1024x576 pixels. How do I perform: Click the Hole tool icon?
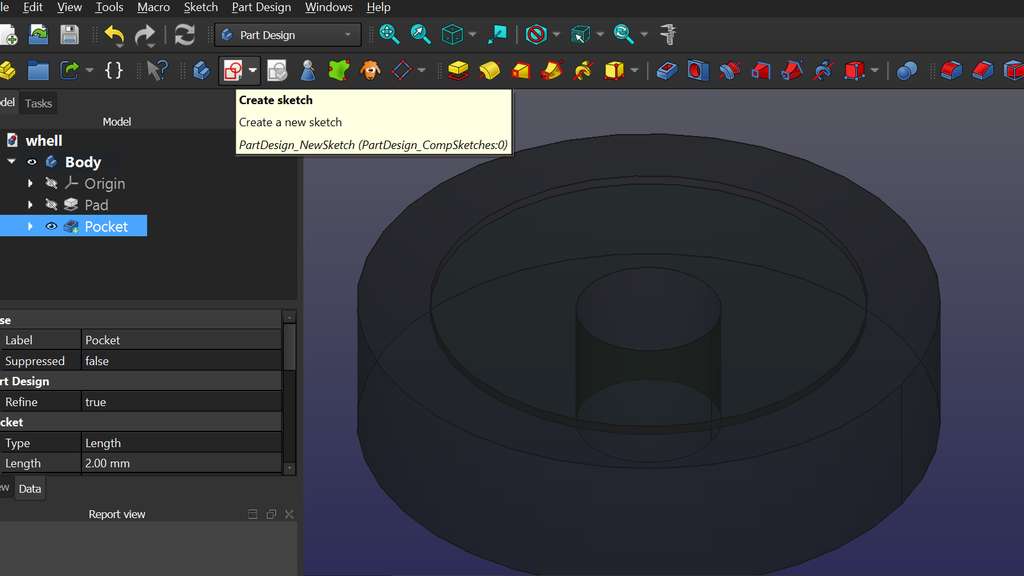697,70
